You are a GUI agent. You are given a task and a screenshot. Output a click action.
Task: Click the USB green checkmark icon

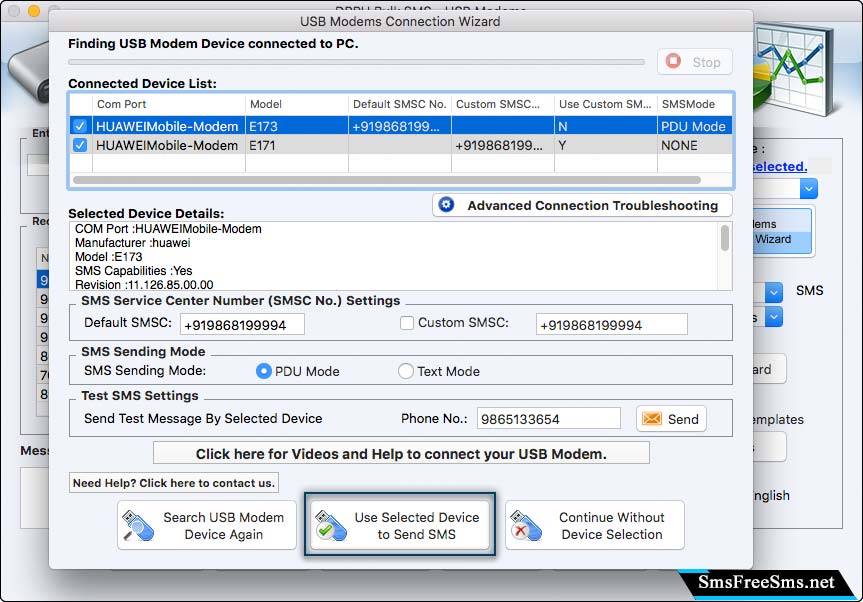click(331, 526)
